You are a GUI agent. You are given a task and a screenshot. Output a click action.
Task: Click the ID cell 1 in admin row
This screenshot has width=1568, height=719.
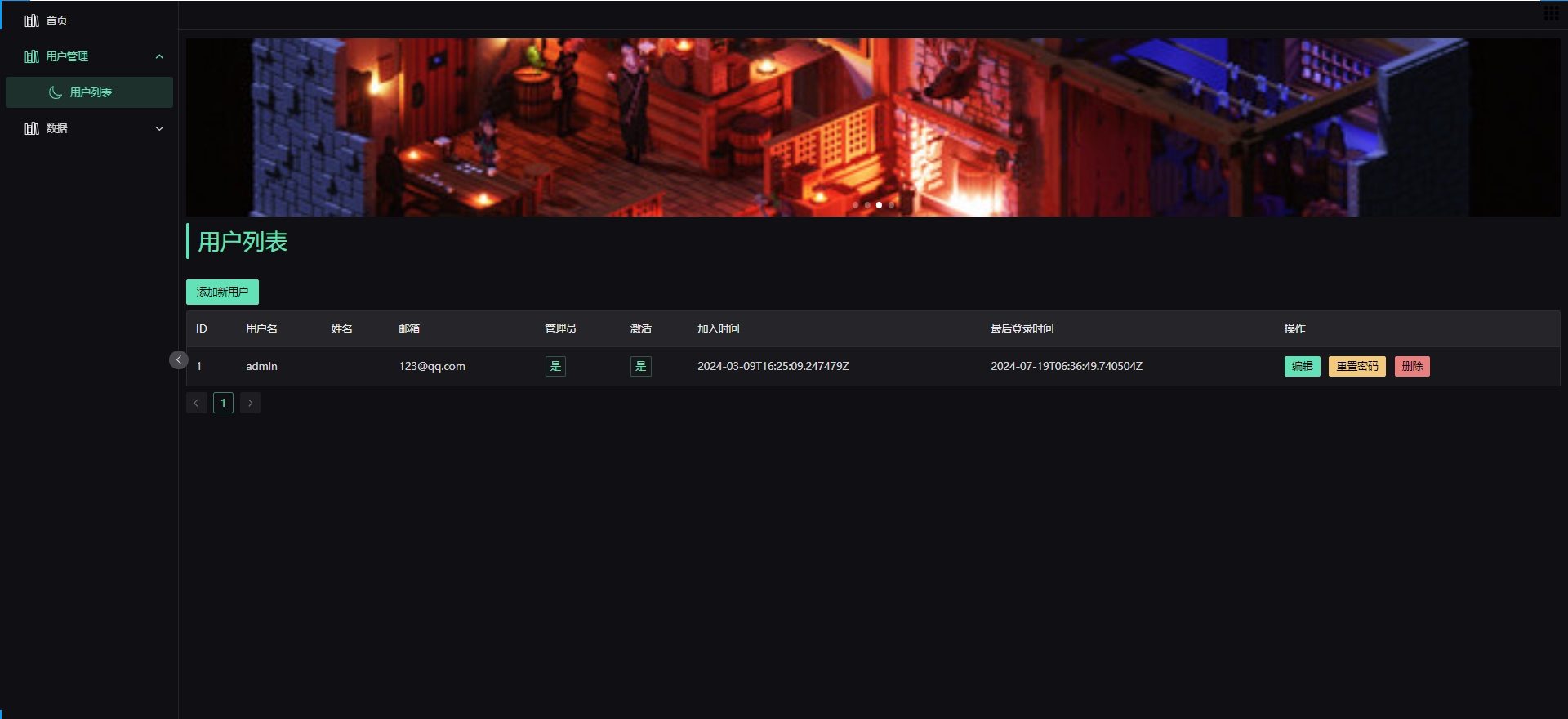(x=198, y=366)
